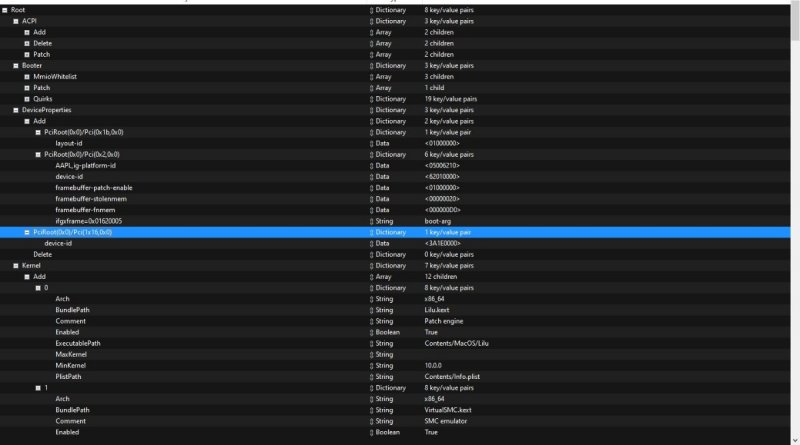The height and width of the screenshot is (445, 800).
Task: Expand the Quirks dictionary
Action: point(27,99)
